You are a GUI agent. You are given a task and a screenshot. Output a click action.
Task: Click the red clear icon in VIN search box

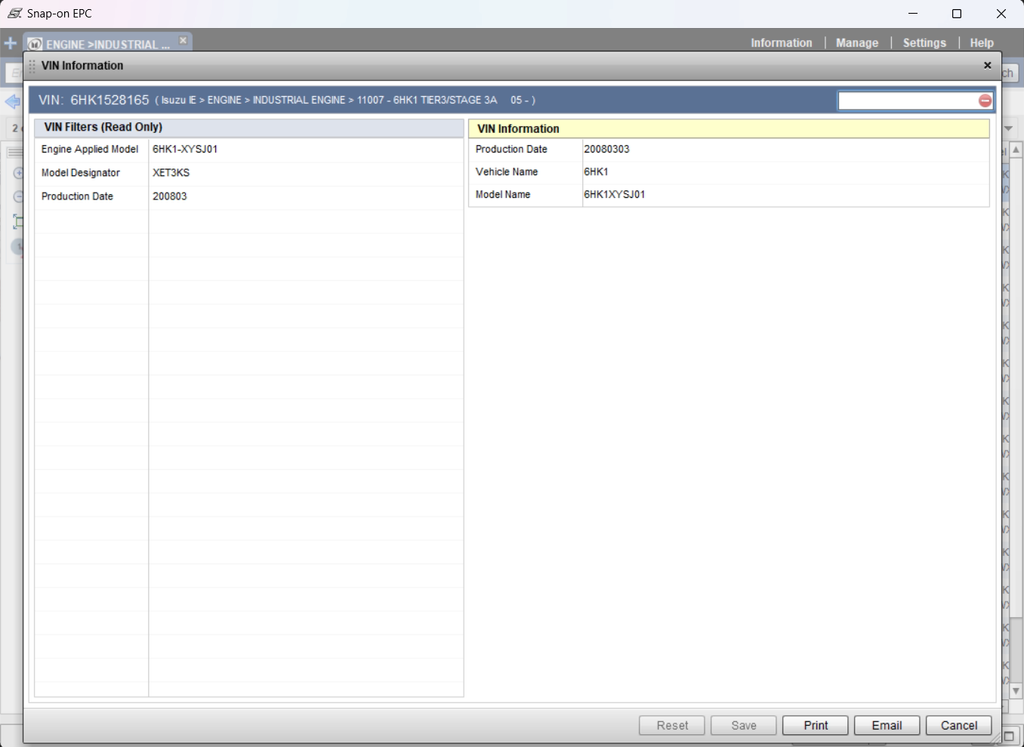click(985, 101)
